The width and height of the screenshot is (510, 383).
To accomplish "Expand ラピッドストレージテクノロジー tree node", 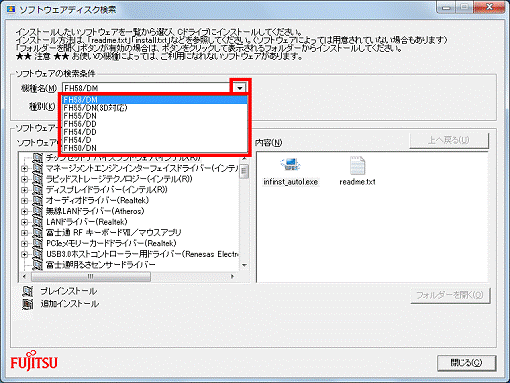I will click(x=24, y=179).
